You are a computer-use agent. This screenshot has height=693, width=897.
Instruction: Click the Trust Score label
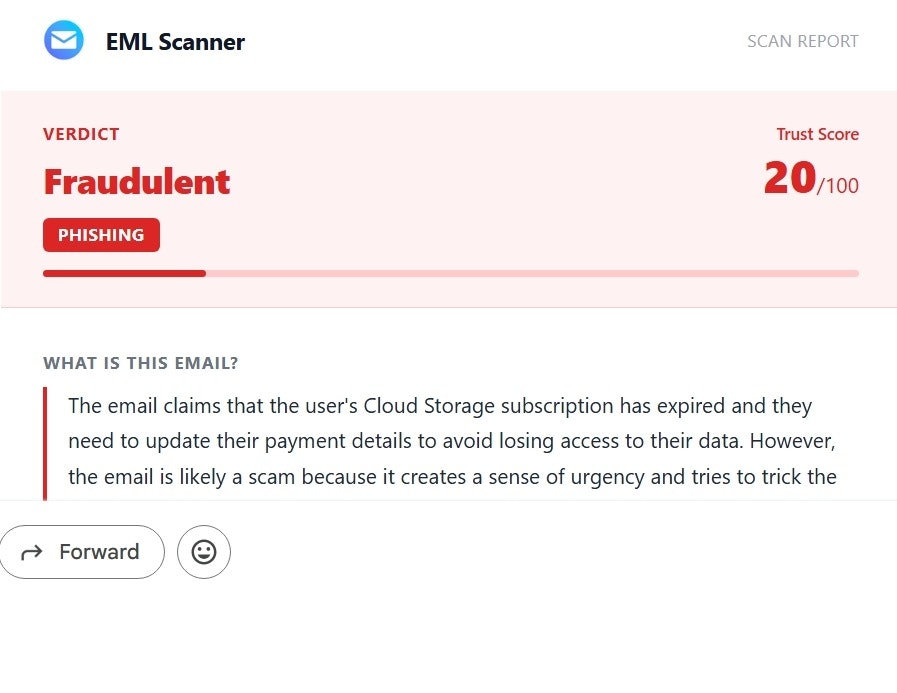pyautogui.click(x=818, y=134)
